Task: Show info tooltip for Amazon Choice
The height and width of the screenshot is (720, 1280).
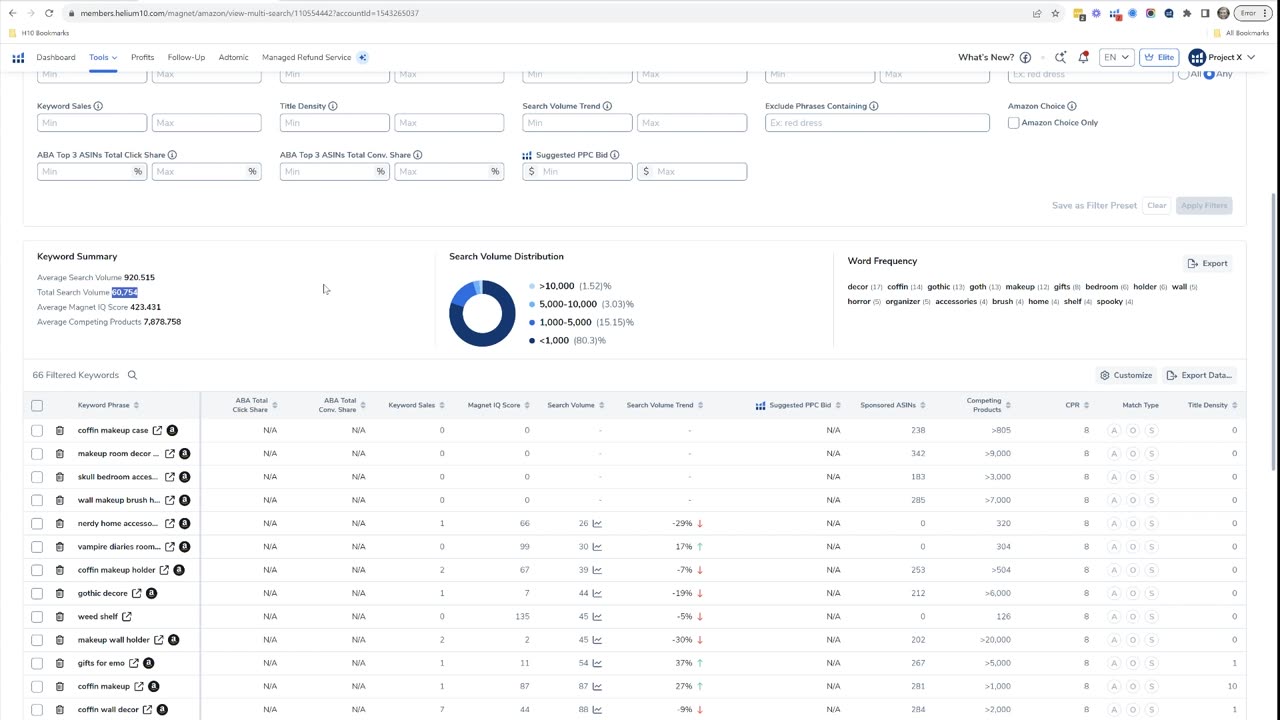Action: click(x=1072, y=106)
